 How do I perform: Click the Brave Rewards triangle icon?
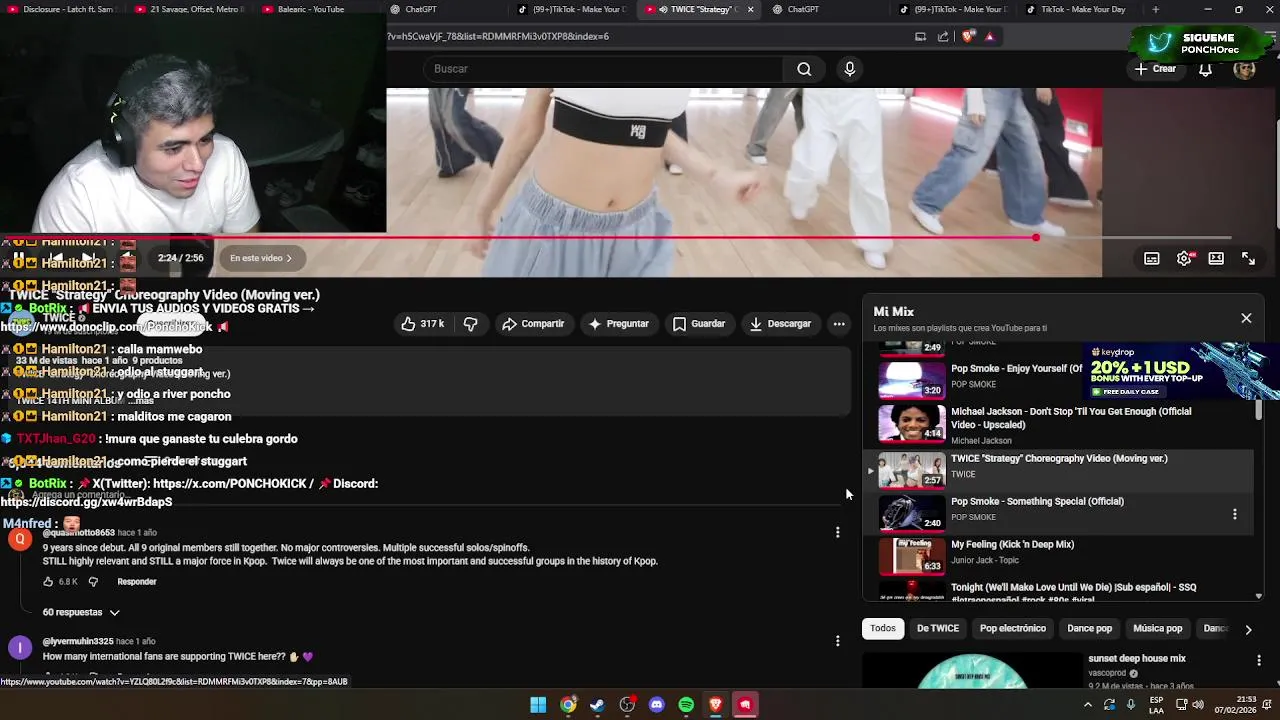(990, 36)
